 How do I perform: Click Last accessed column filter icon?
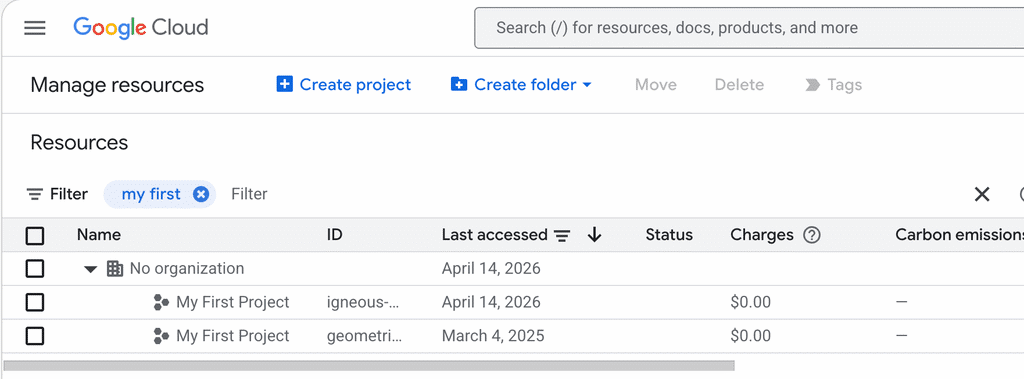[x=562, y=235]
